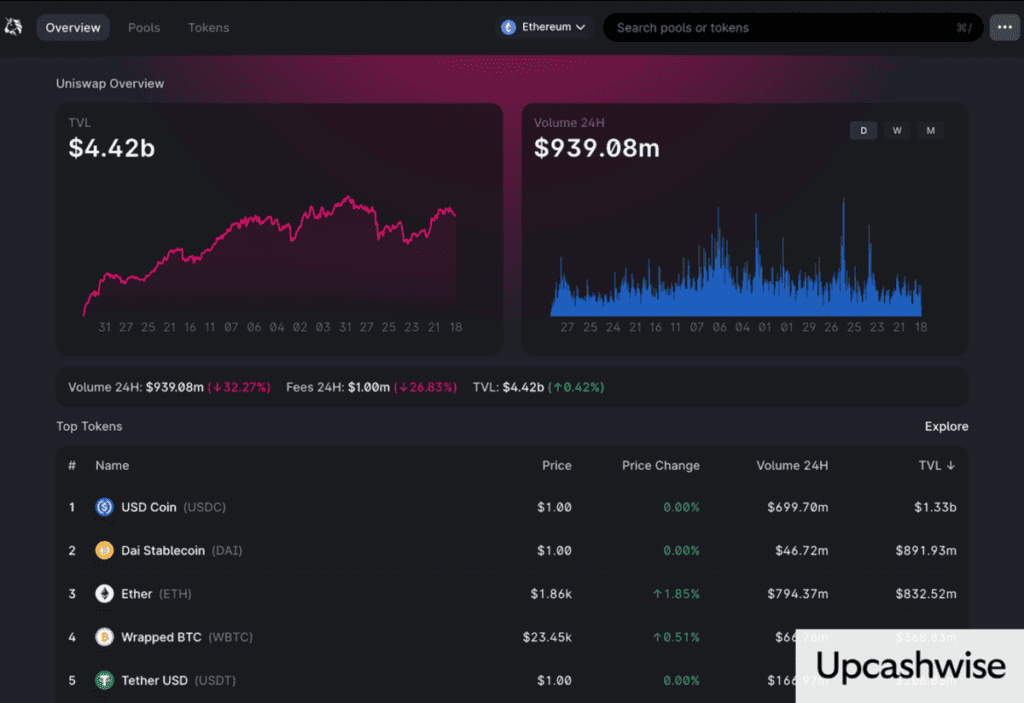
Task: Open the Wrapped BTC (WBTC) row
Action: coord(512,637)
